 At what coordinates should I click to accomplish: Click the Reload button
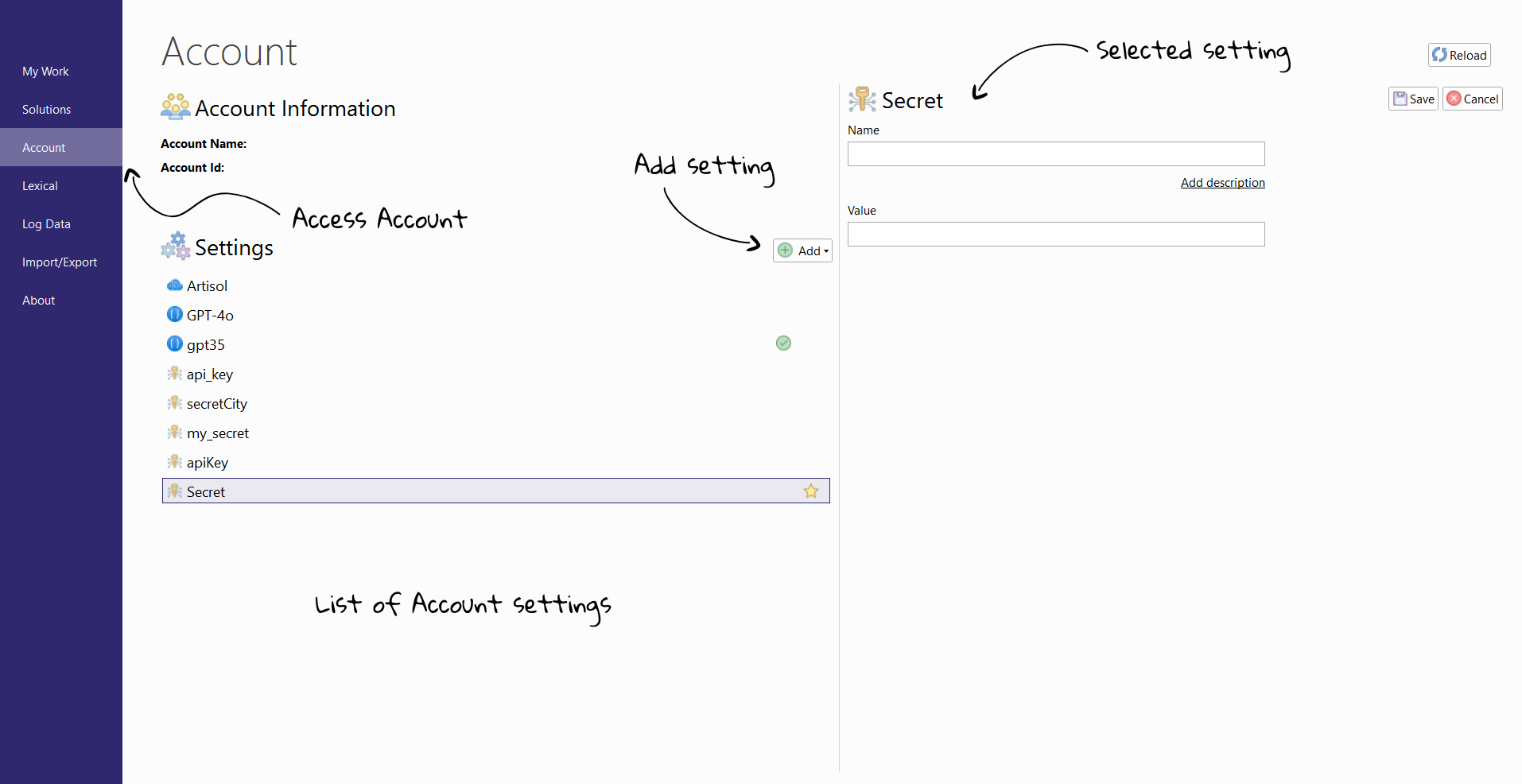[x=1458, y=55]
